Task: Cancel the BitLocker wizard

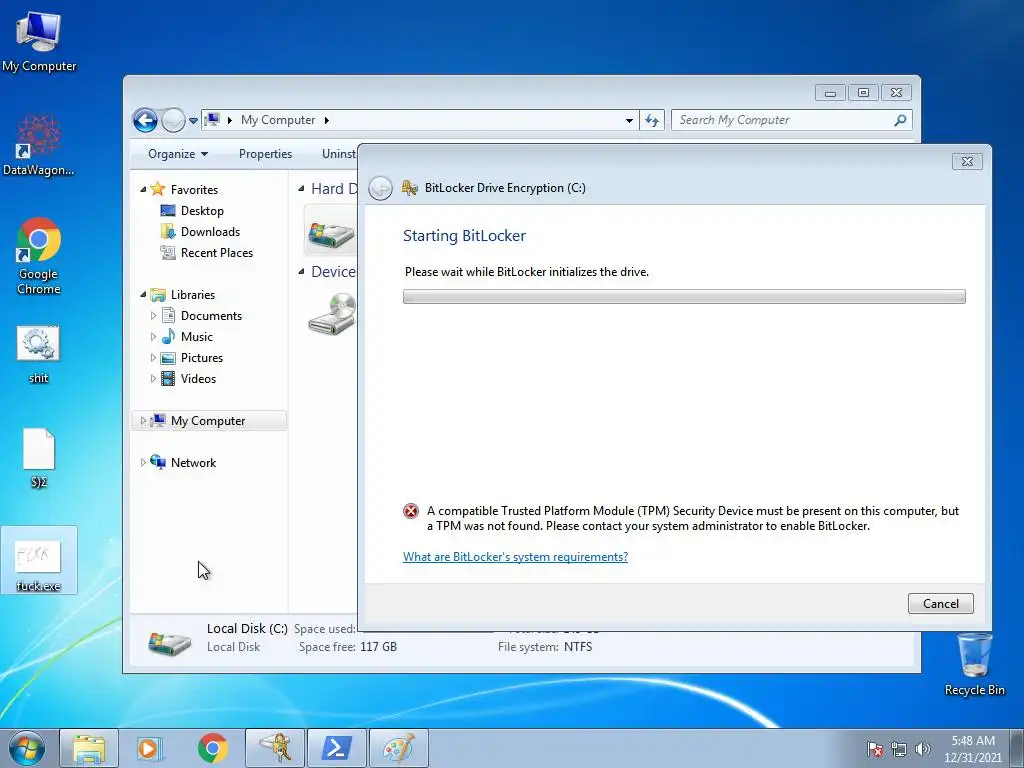Action: (x=940, y=603)
